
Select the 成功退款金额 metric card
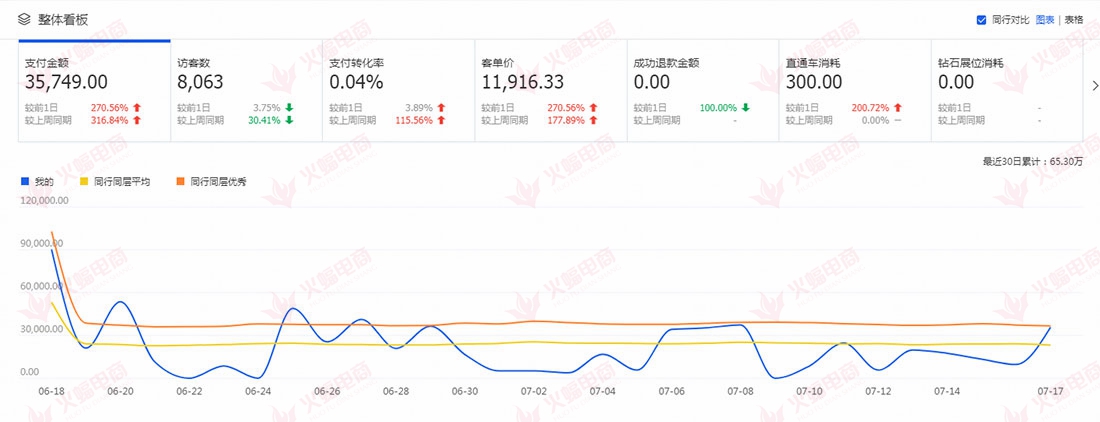(x=702, y=90)
